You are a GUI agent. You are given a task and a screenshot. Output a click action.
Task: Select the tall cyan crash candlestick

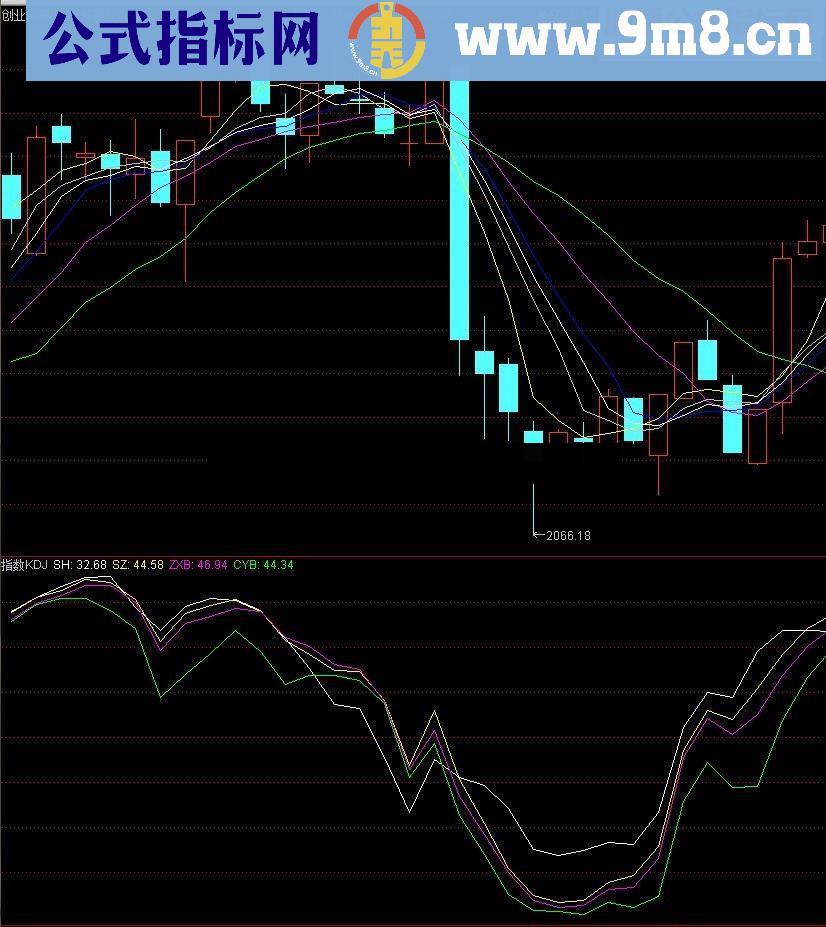tap(459, 210)
